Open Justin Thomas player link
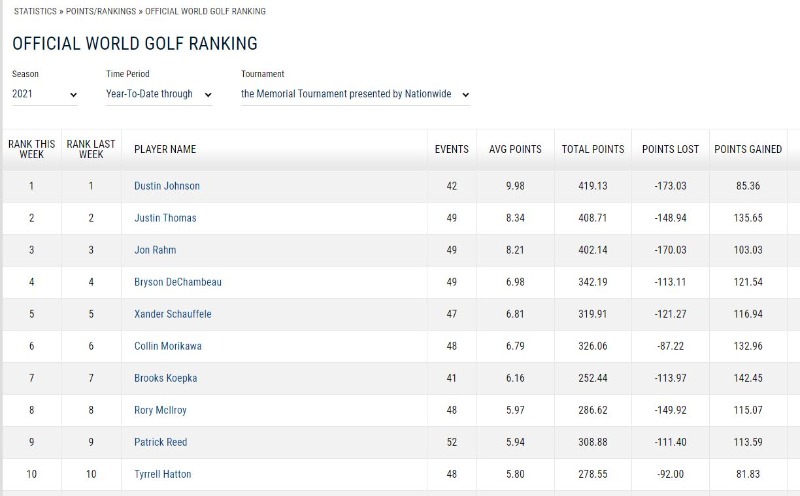This screenshot has height=496, width=800. pyautogui.click(x=165, y=218)
